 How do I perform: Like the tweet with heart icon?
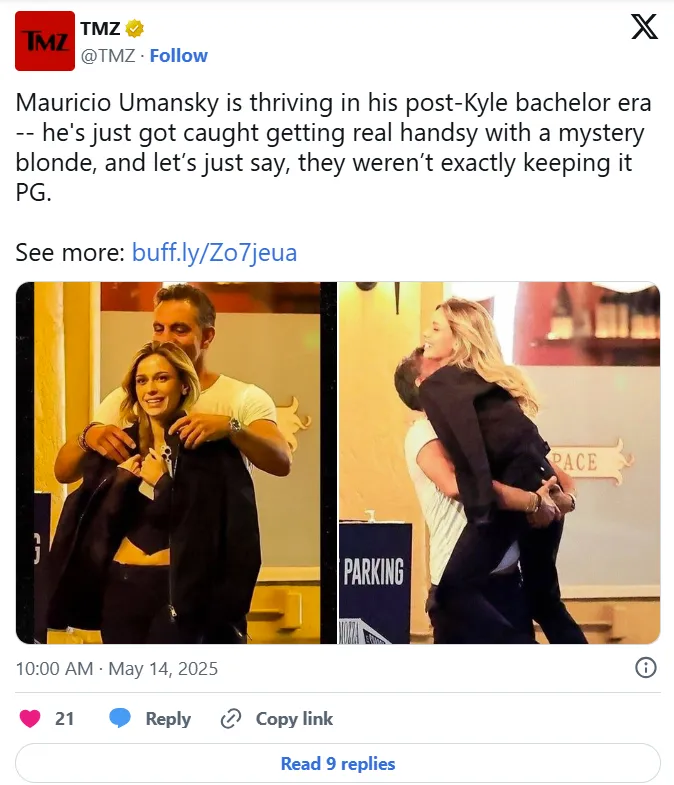click(x=30, y=718)
